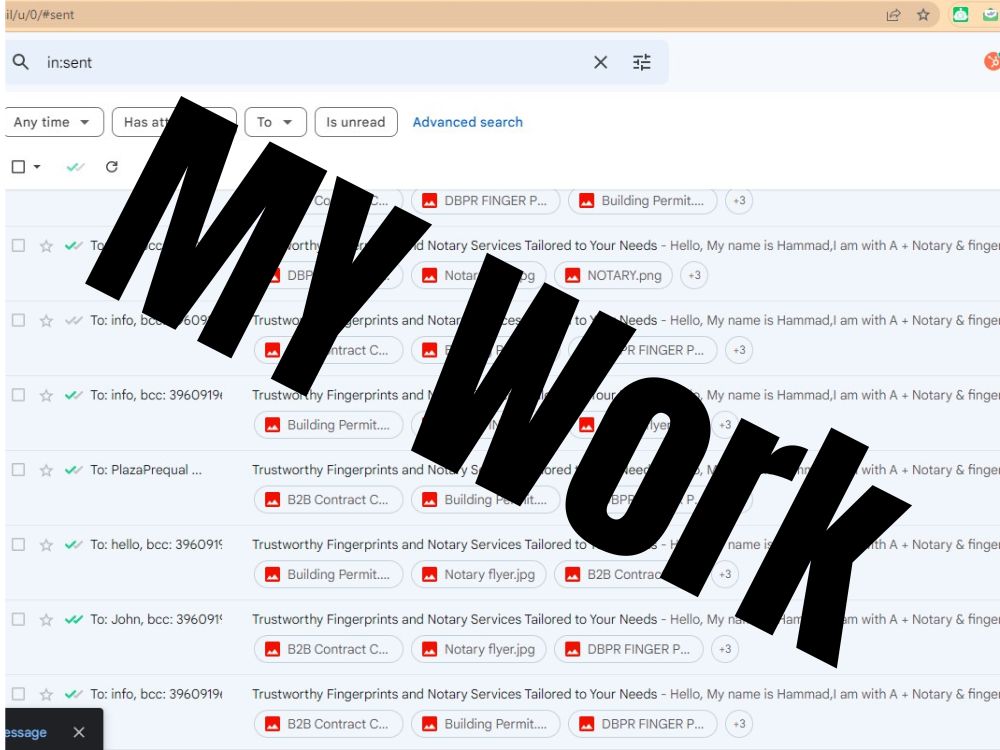
Task: Select the John email checkbox
Action: 18,619
